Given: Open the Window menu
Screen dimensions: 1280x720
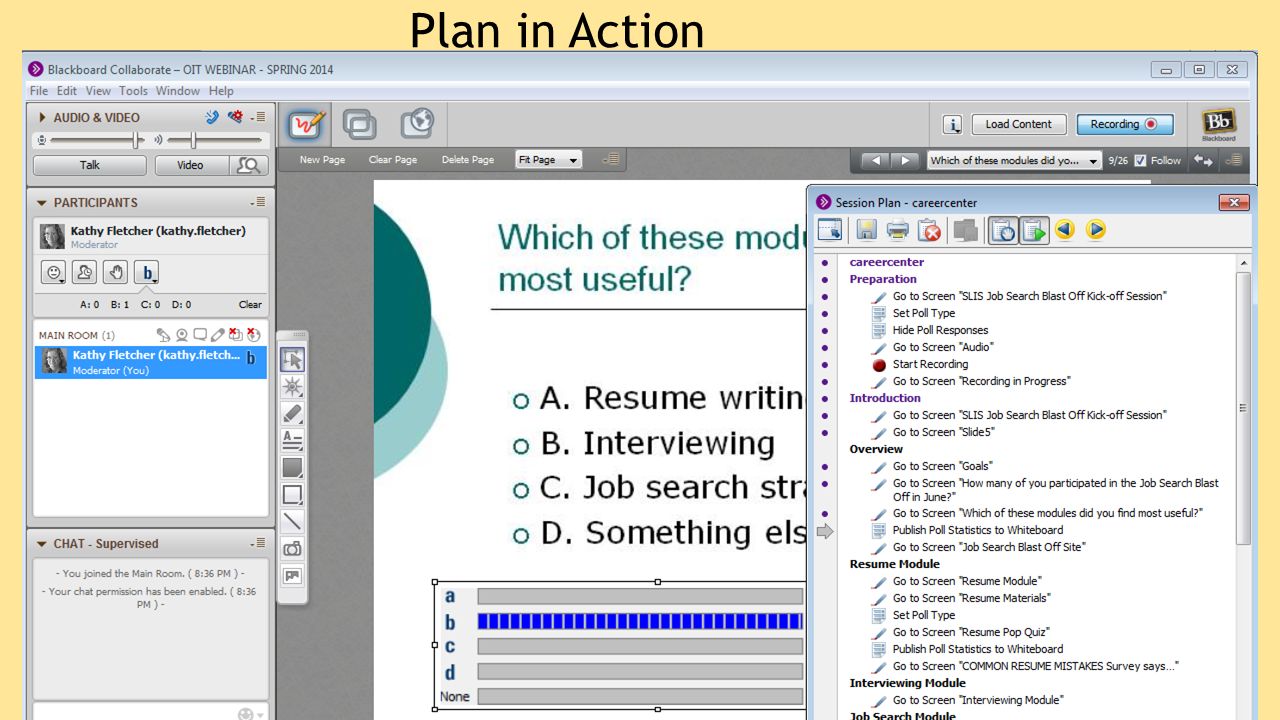Looking at the screenshot, I should [178, 90].
